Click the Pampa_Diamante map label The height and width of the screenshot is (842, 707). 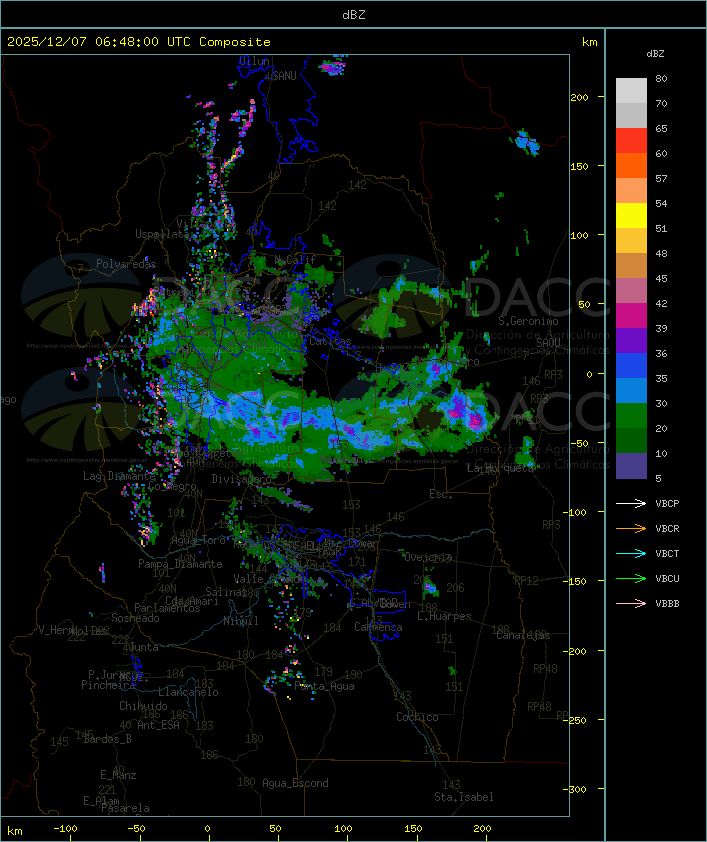point(180,564)
